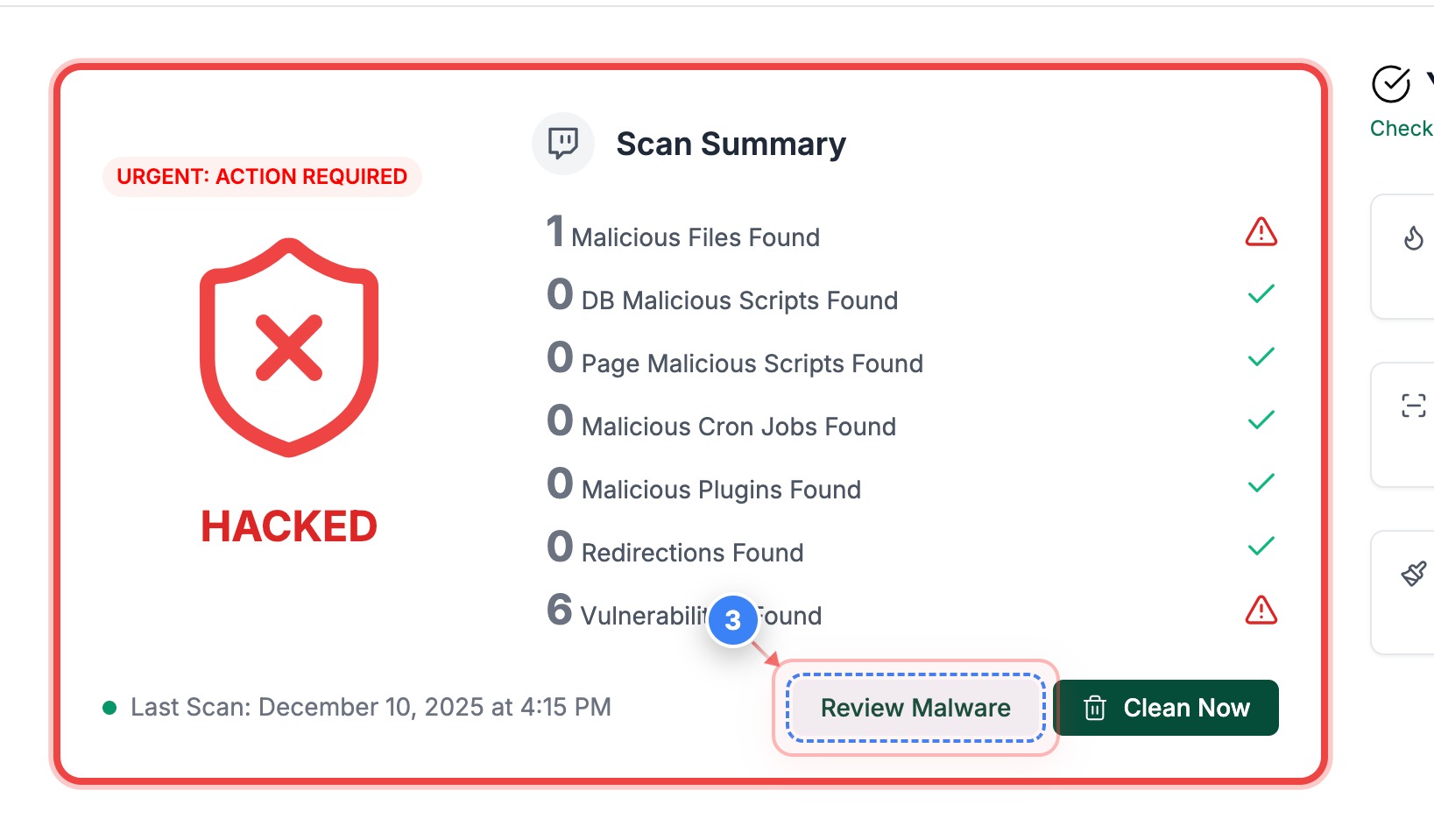
Task: Click the URGENT: ACTION REQUIRED label
Action: (261, 176)
